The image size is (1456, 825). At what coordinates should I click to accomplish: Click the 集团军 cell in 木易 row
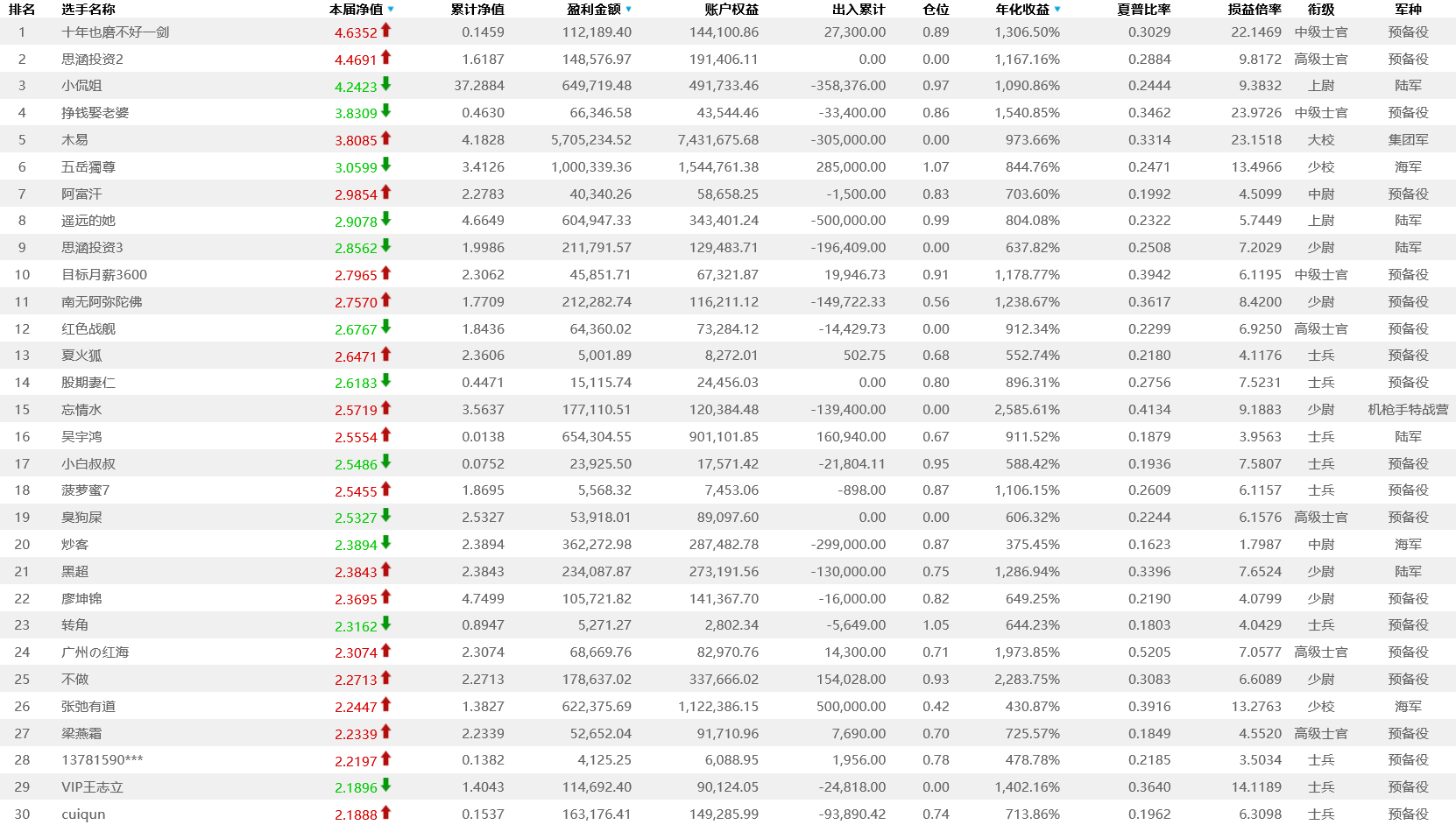click(x=1408, y=140)
